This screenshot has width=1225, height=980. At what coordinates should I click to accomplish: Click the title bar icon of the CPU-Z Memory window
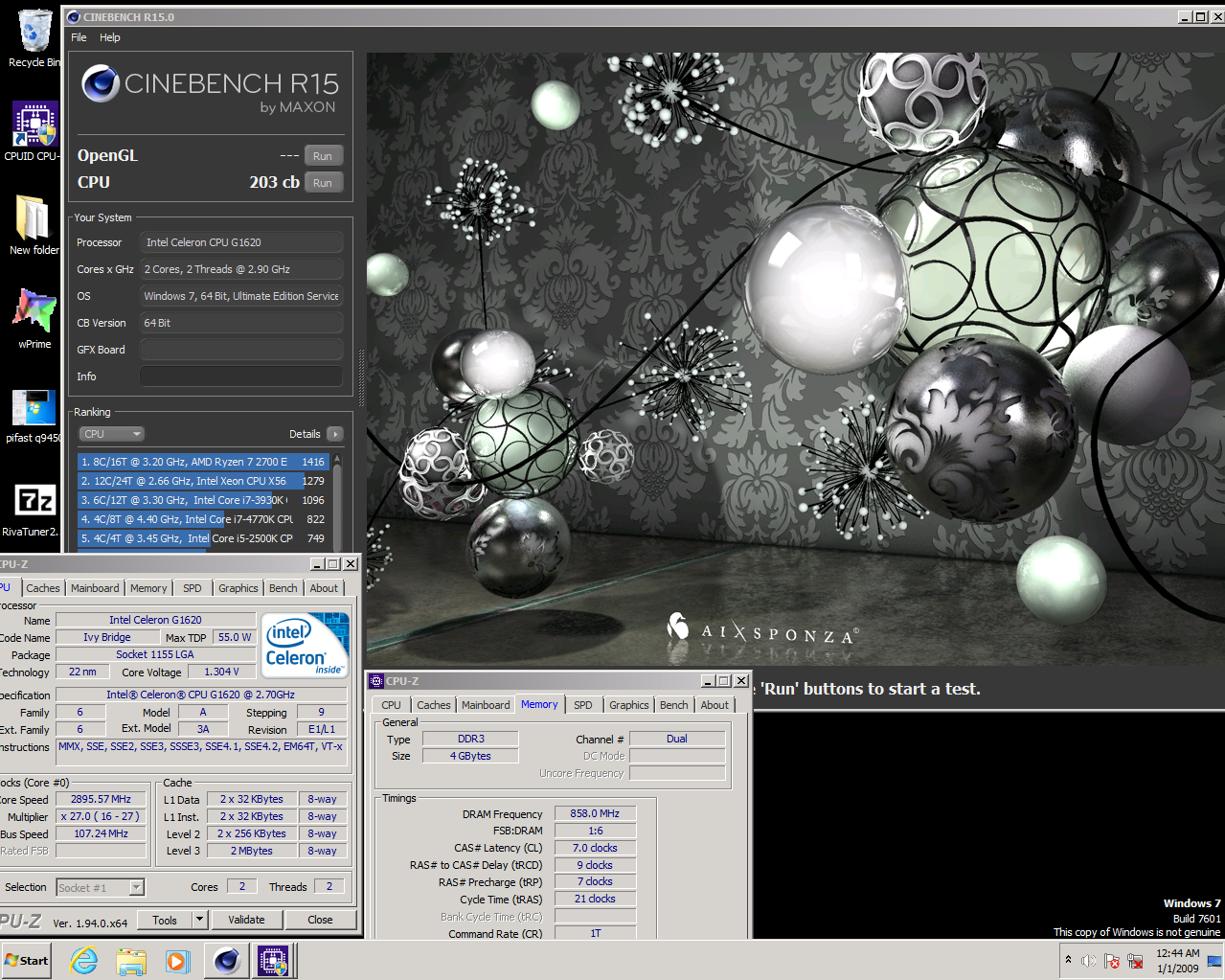[376, 680]
